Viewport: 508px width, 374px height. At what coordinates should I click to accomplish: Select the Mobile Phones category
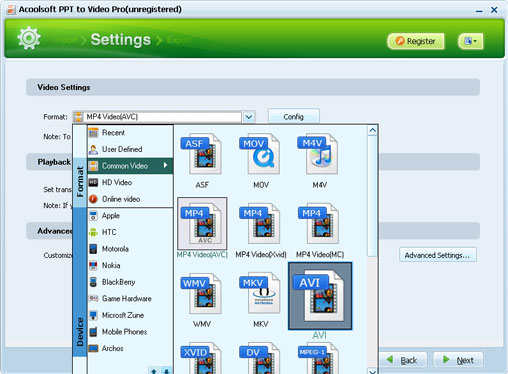130,332
